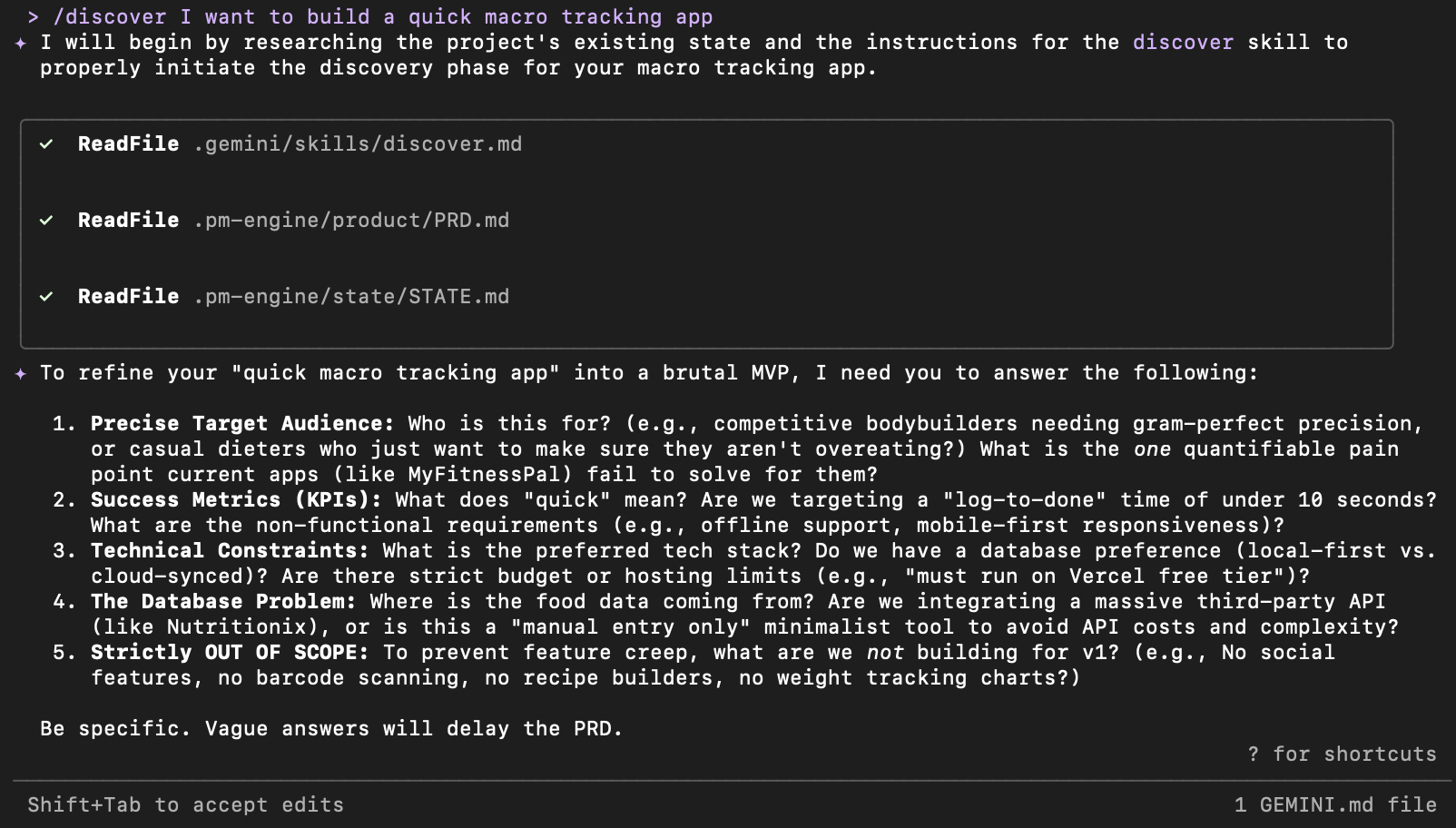Screen dimensions: 1456x828
Task: Click the checkmark beside STATE.md ReadFile
Action: click(46, 297)
